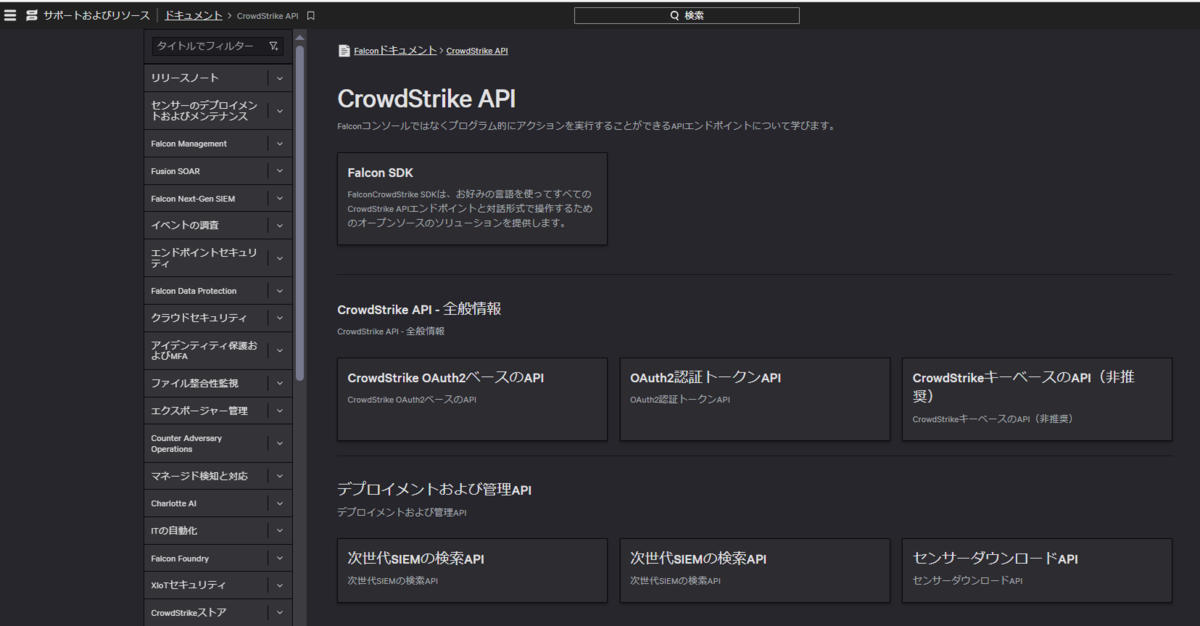Expand センサーのデプロイメントおよびメンテナンス chevron
The height and width of the screenshot is (626, 1200).
coord(280,111)
